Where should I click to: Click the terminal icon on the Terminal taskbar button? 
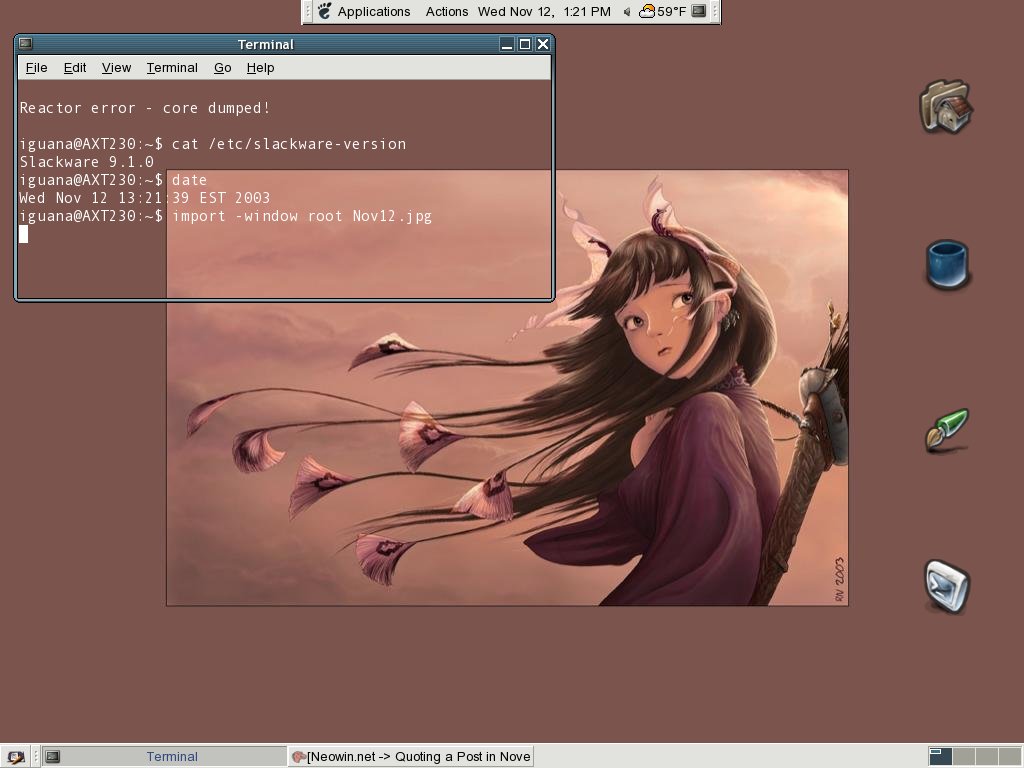click(x=53, y=757)
